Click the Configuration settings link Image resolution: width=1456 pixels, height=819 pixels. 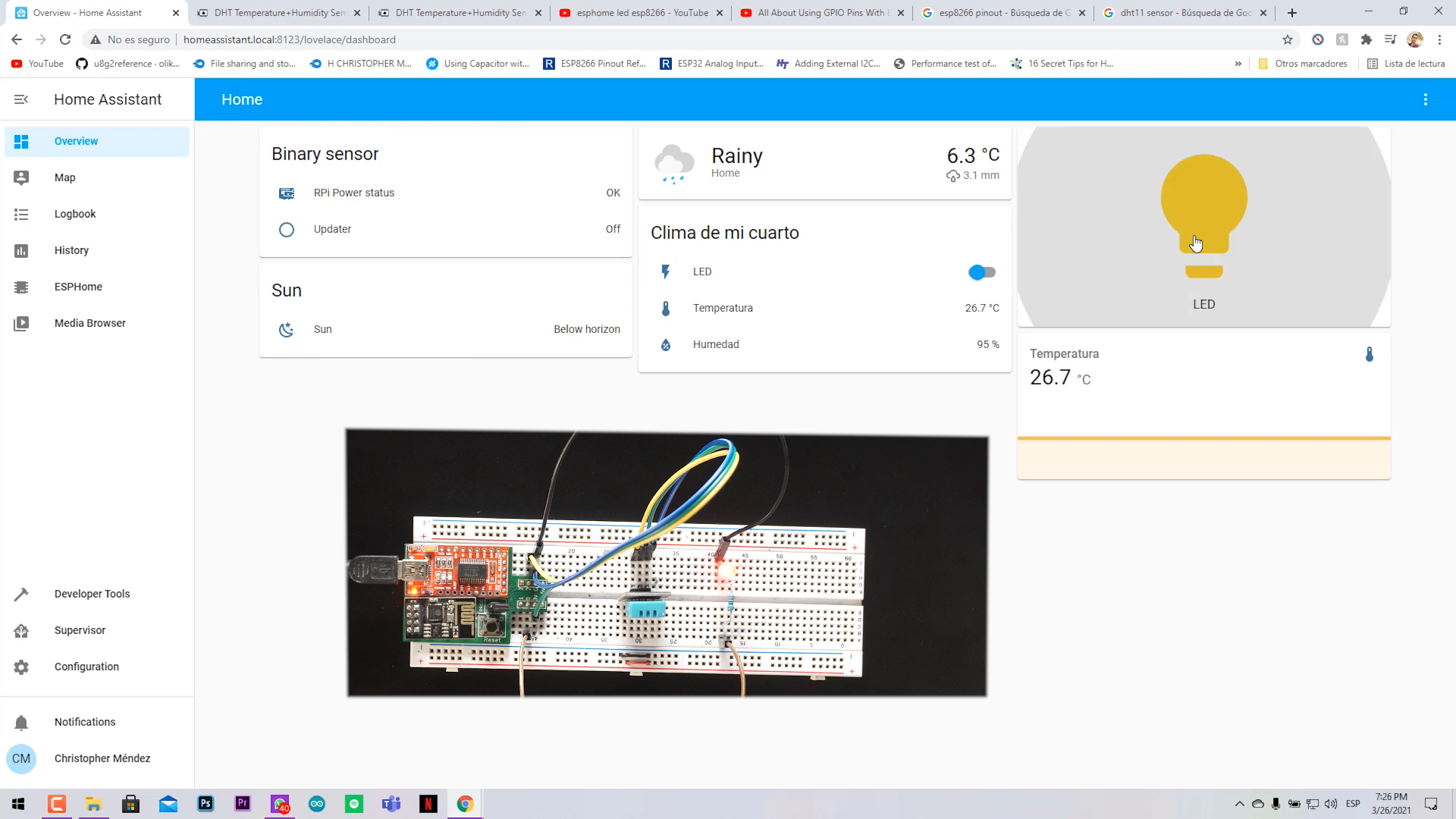click(86, 667)
